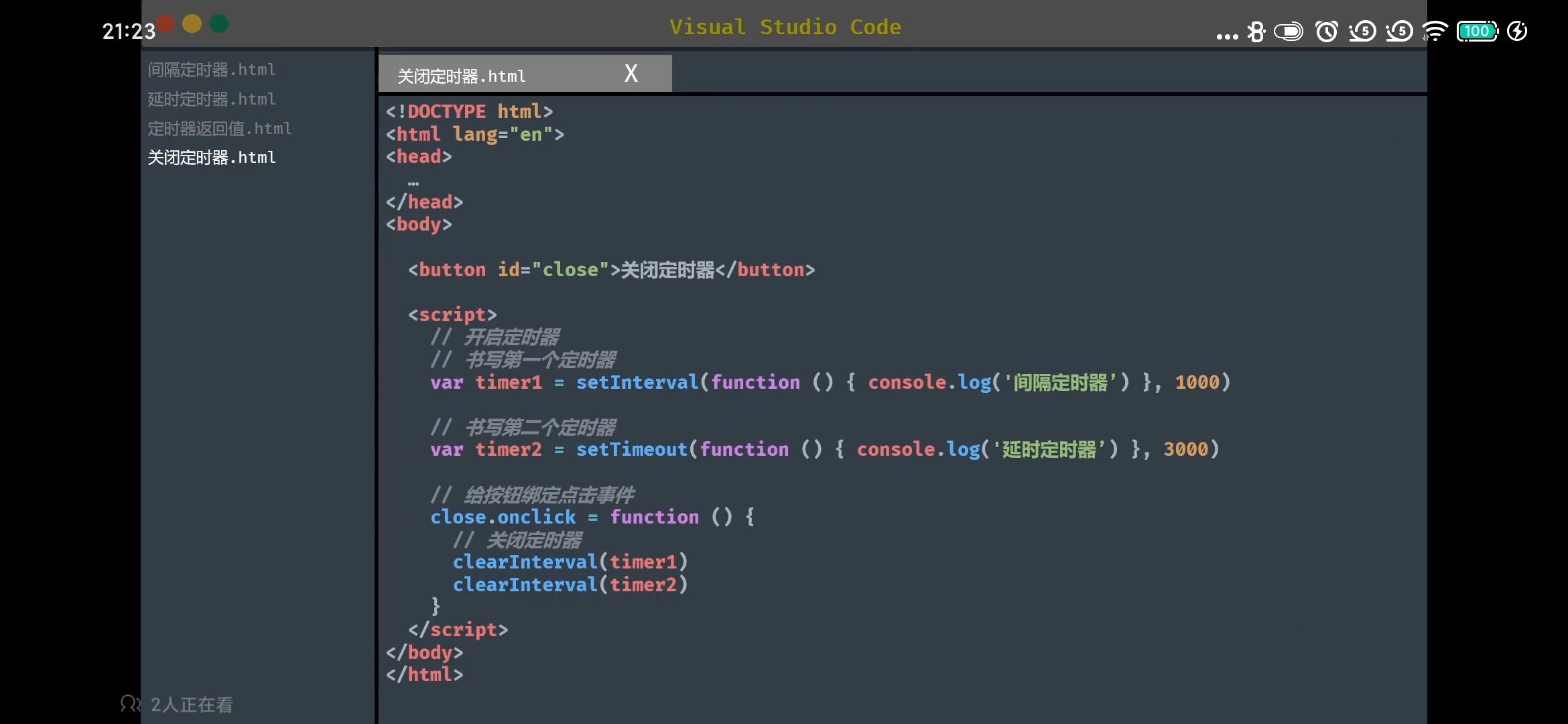This screenshot has width=1568, height=724.
Task: Click the green maximize window dot
Action: 219,24
